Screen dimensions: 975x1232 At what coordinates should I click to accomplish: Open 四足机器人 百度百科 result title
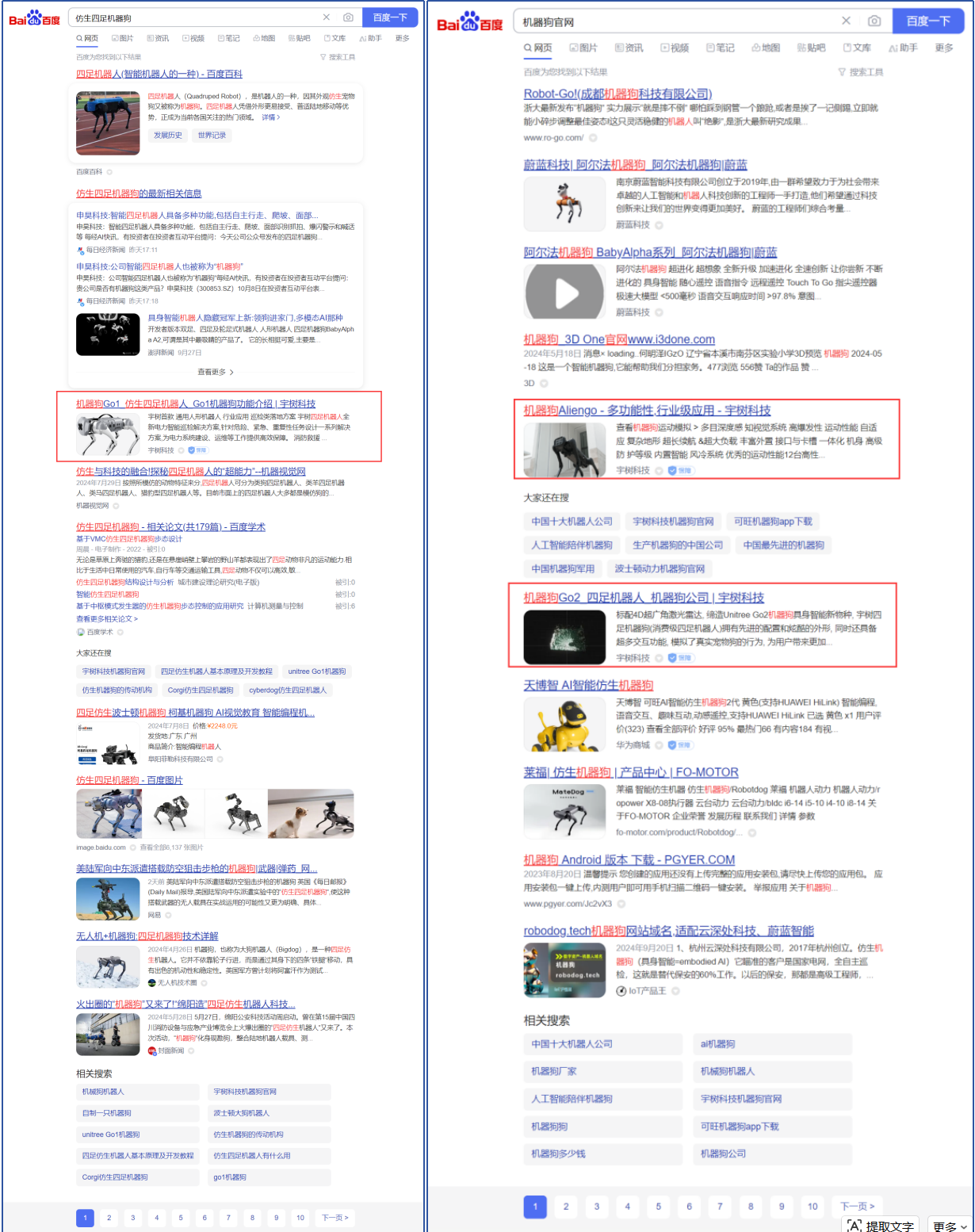click(159, 74)
